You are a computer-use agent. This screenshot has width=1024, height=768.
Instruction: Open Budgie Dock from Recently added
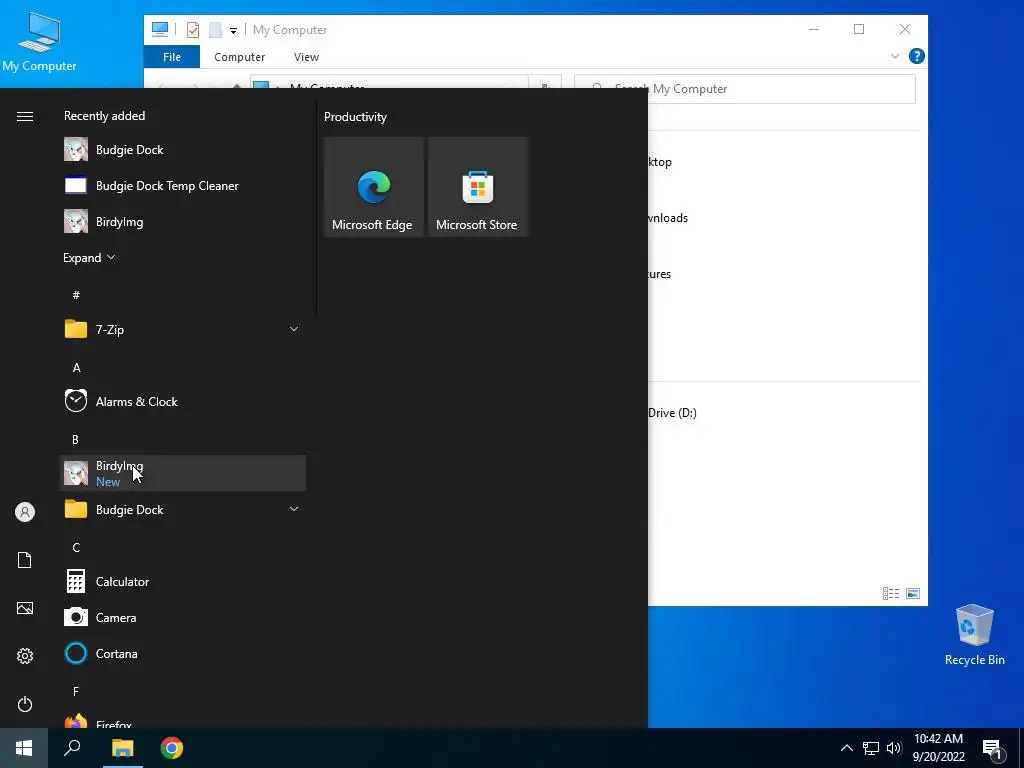[183, 150]
